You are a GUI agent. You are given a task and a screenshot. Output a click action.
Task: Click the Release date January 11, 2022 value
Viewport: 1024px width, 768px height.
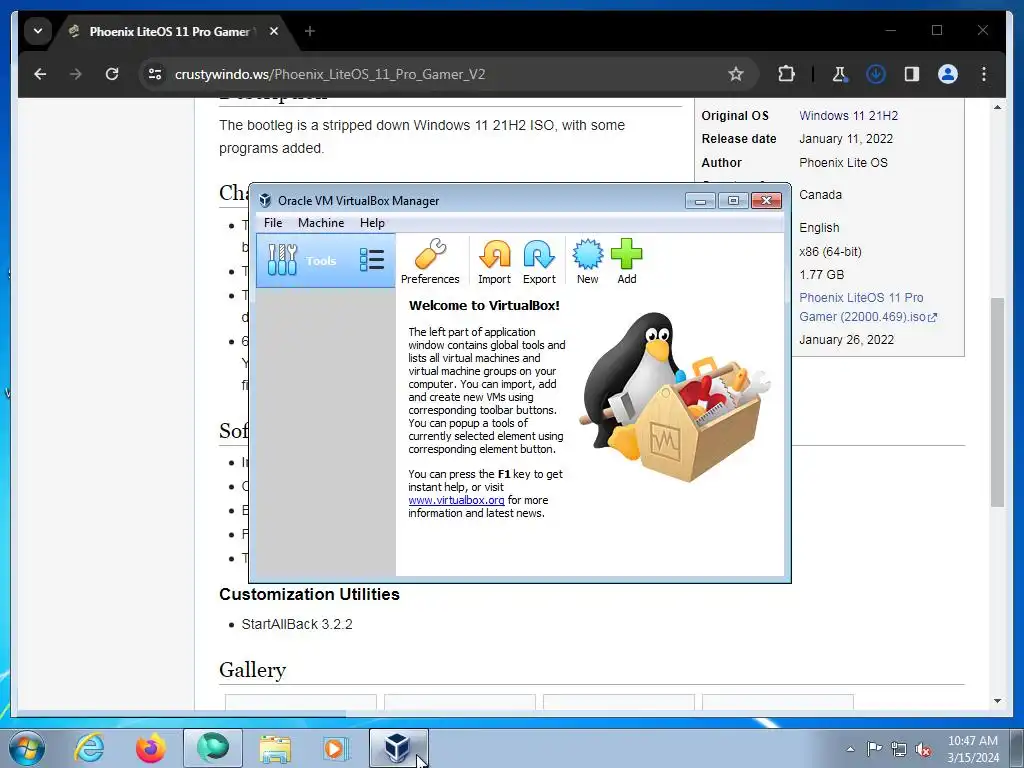[x=846, y=138]
